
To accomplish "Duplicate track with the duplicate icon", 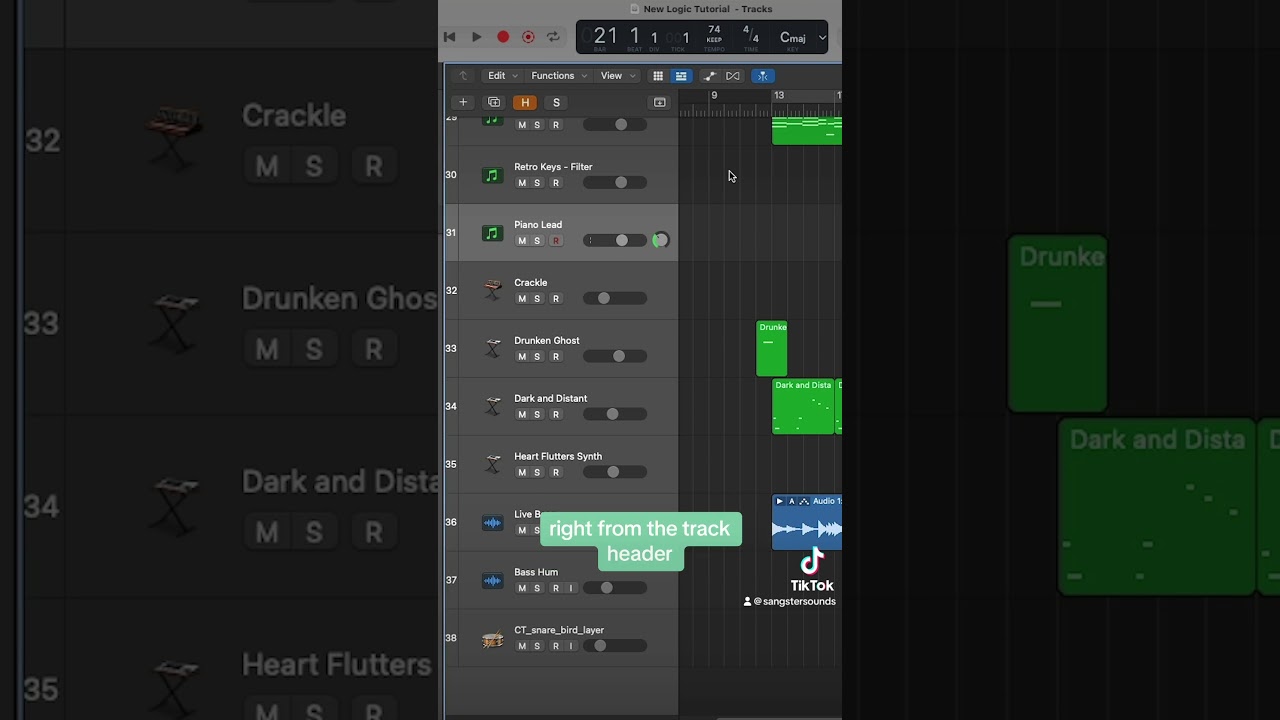I will coord(494,102).
